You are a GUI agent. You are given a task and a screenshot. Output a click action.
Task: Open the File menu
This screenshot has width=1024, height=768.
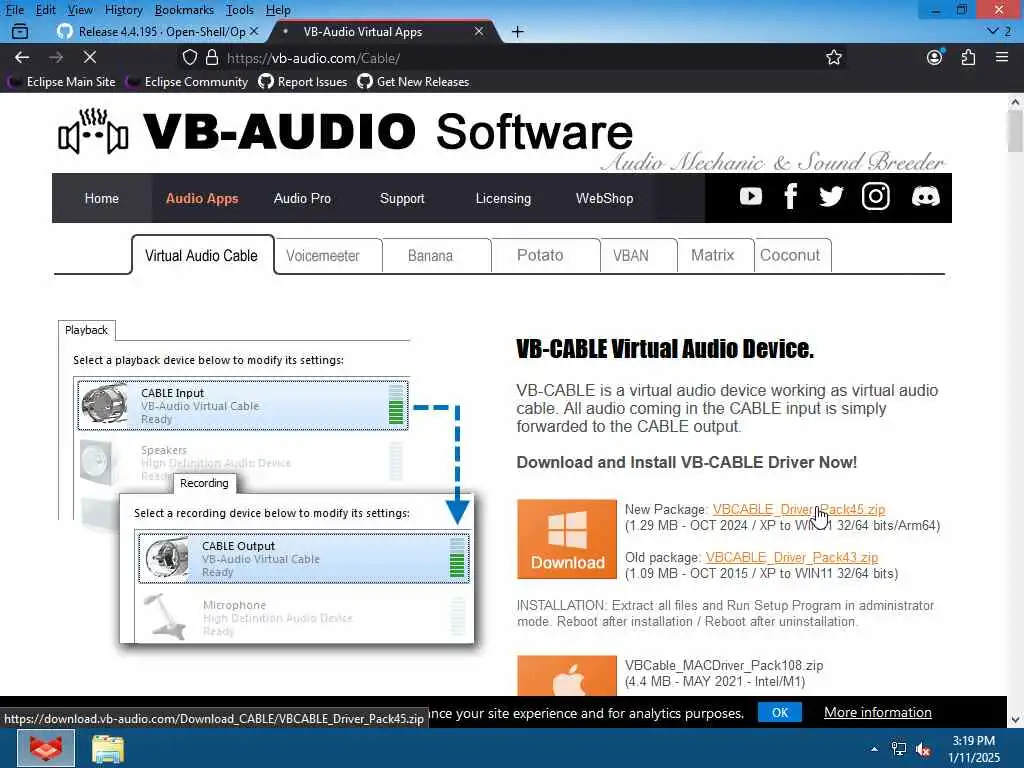(14, 10)
